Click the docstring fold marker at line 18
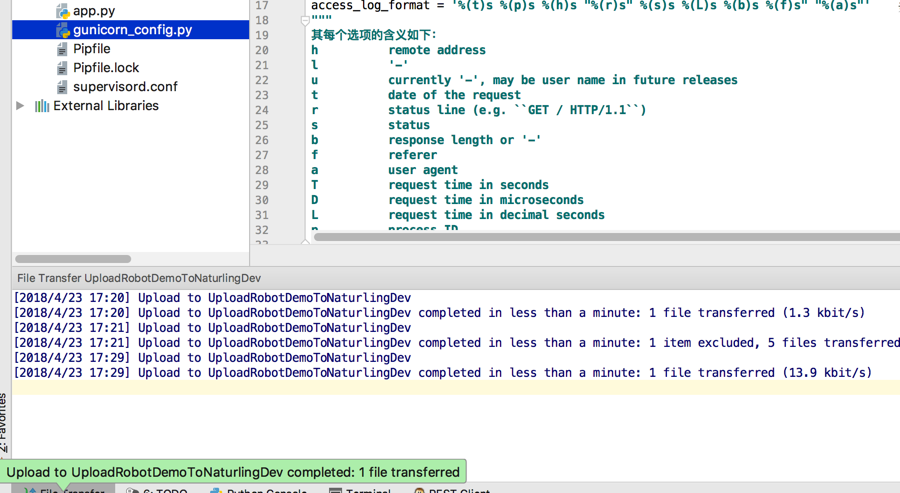 click(305, 21)
